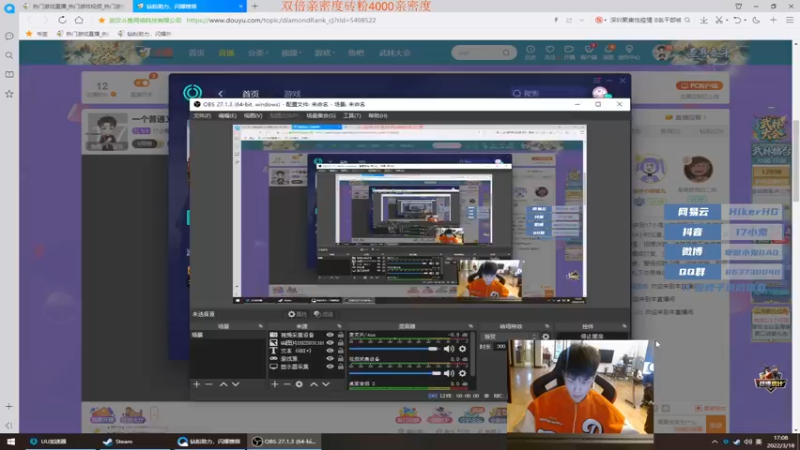Click OBS 滤镜 filters button

(323, 314)
